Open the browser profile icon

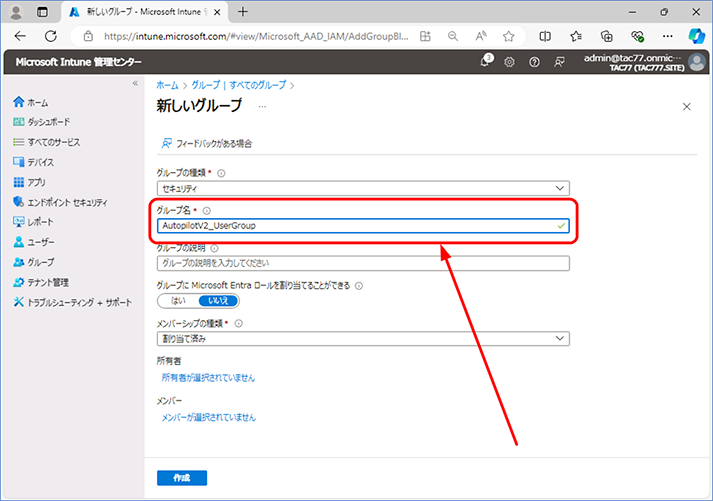pyautogui.click(x=16, y=12)
